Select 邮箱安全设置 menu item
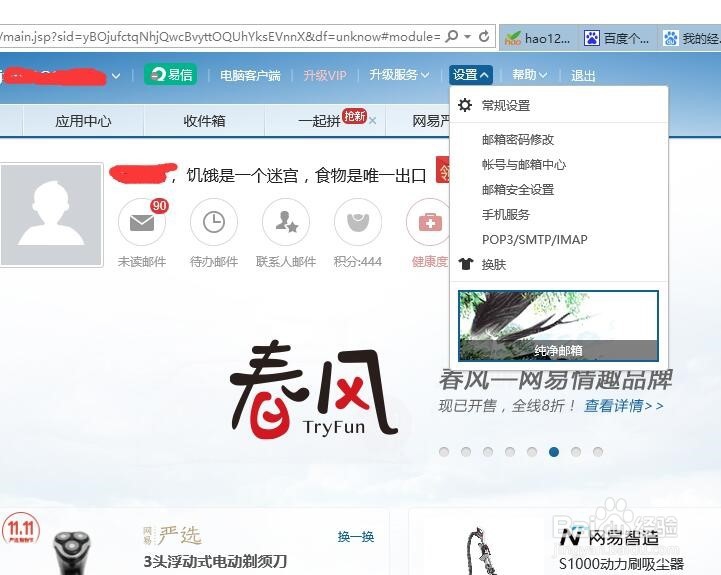721x575 pixels. coord(518,189)
